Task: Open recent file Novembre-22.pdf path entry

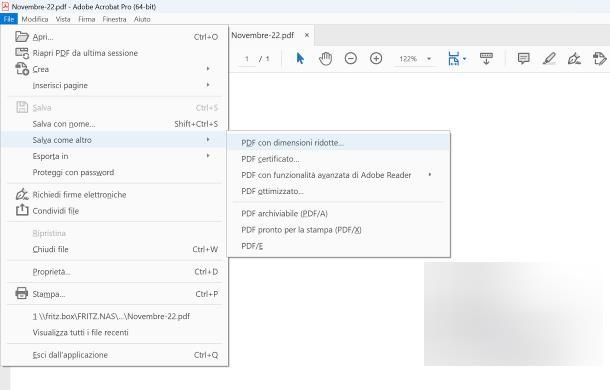Action: coord(114,316)
